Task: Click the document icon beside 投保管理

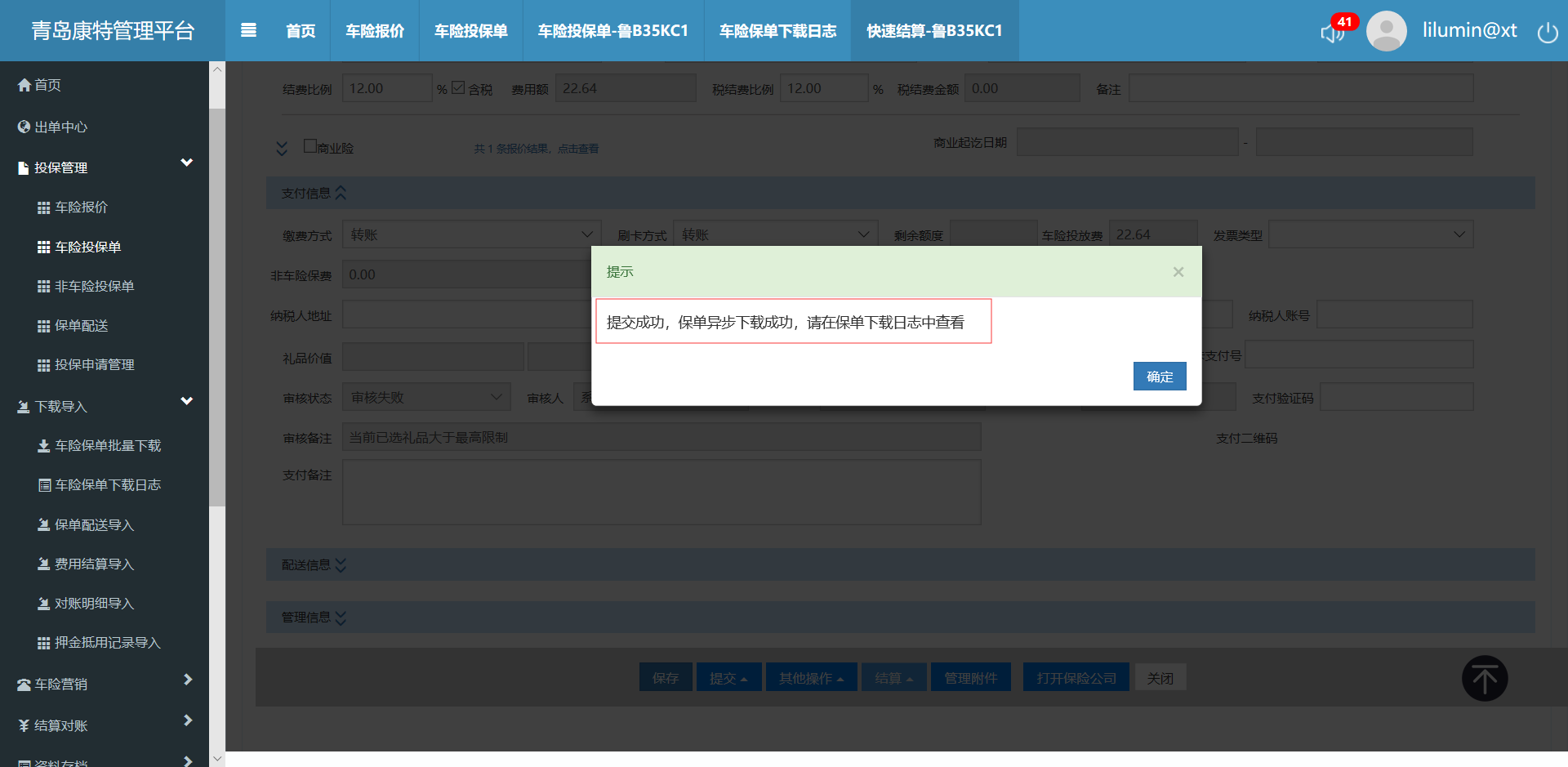Action: pos(24,168)
